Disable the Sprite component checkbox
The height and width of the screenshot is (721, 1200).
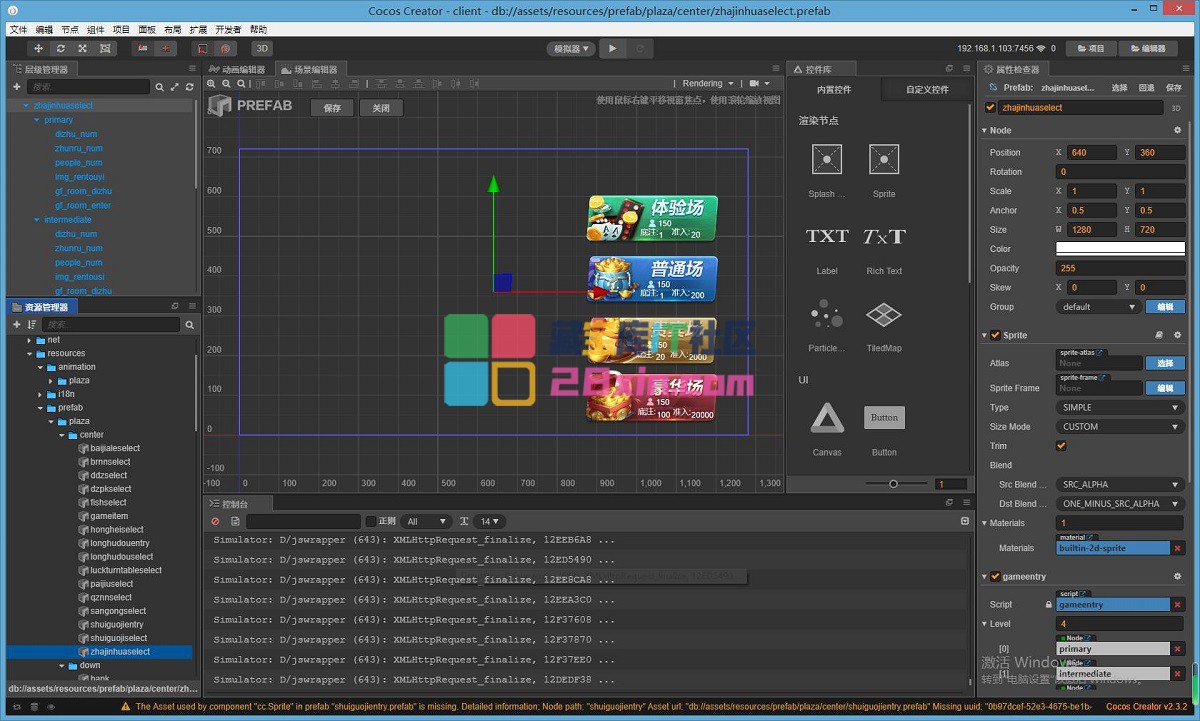tap(995, 335)
